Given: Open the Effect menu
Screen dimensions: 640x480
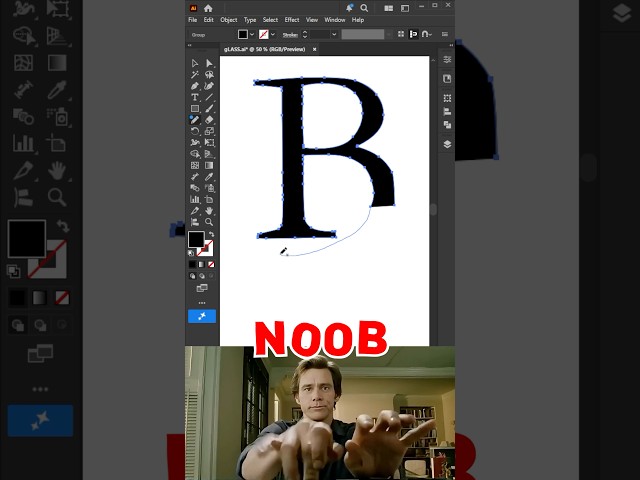Looking at the screenshot, I should coord(292,20).
